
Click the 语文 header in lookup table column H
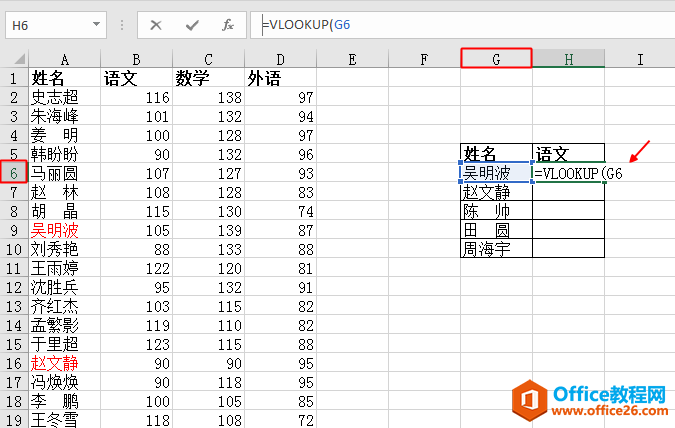(569, 153)
